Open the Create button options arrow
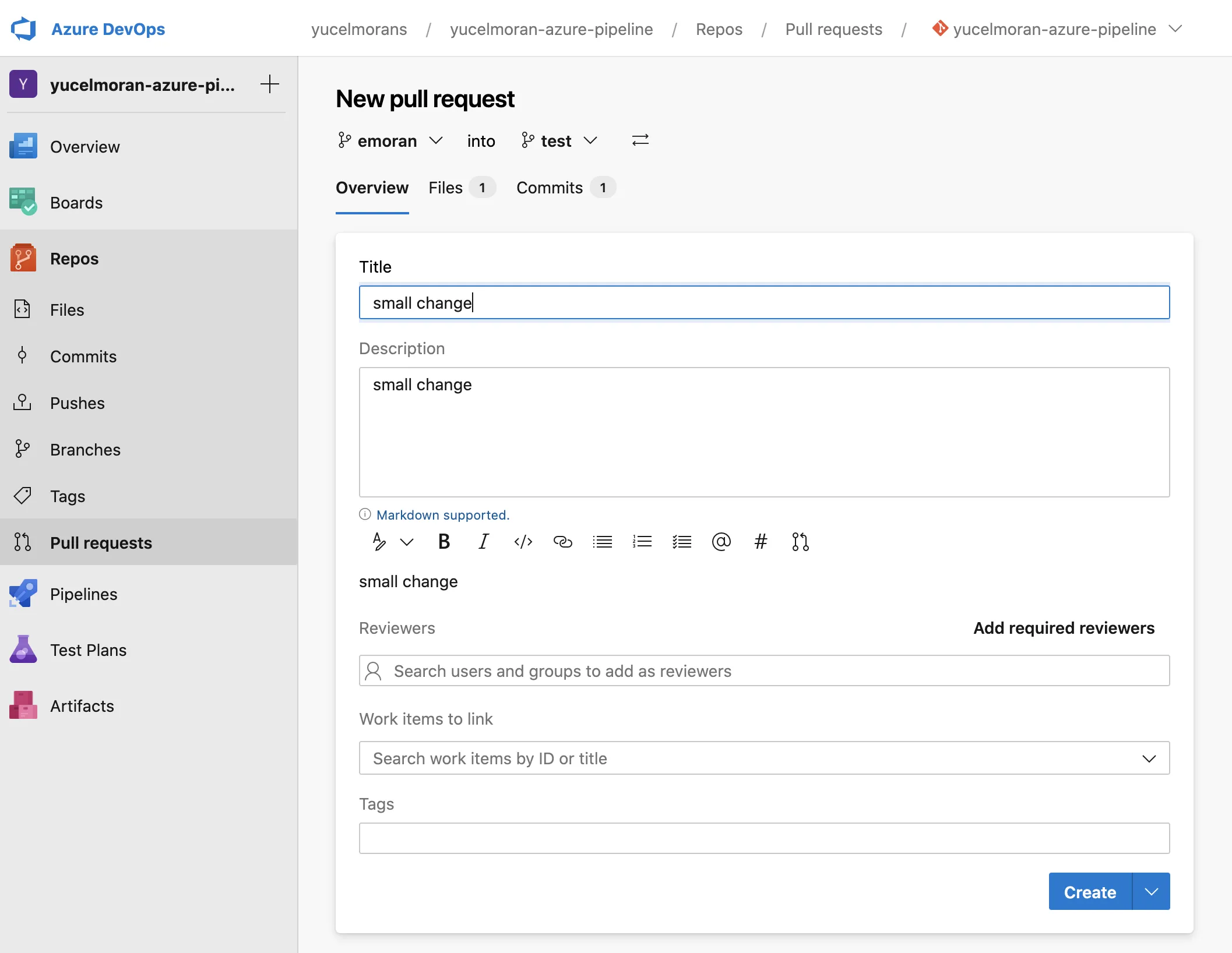Image resolution: width=1232 pixels, height=953 pixels. pos(1151,891)
